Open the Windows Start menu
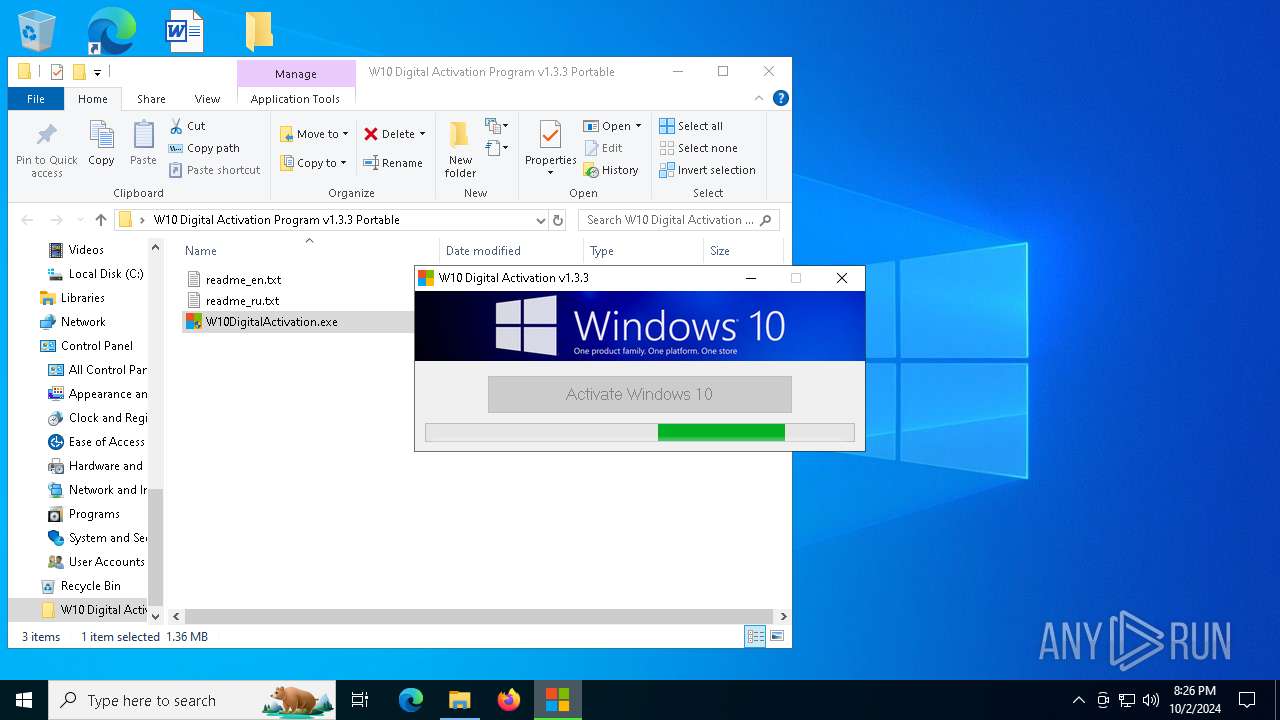The width and height of the screenshot is (1280, 720). [x=24, y=700]
